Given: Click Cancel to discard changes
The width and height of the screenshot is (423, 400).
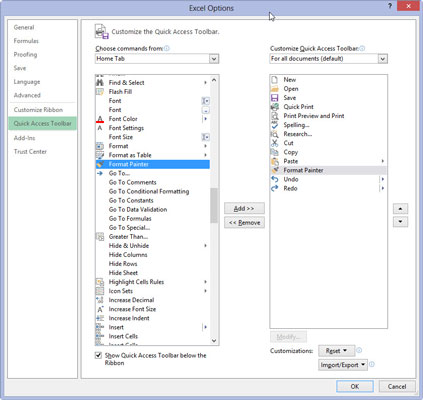Looking at the screenshot, I should (x=397, y=386).
